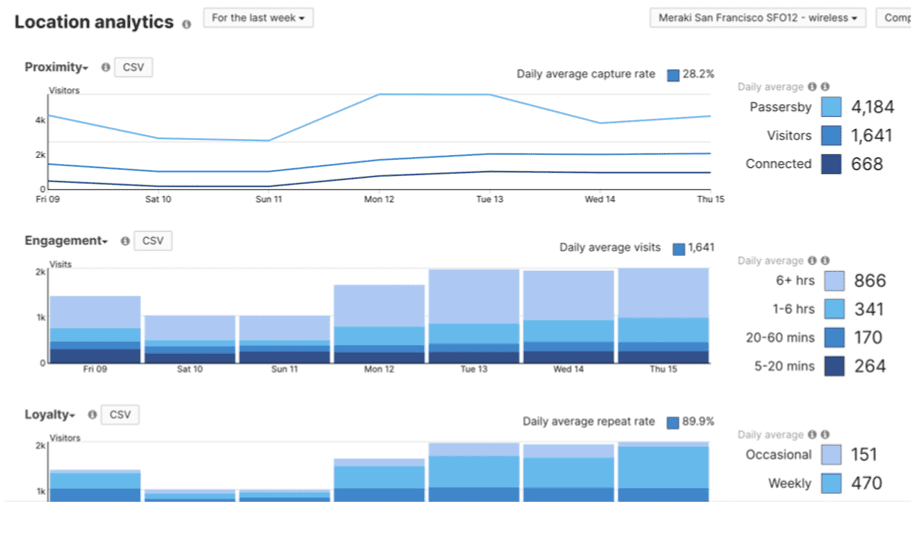Download Loyalty data with CSV button
This screenshot has width=911, height=555.
tap(120, 415)
